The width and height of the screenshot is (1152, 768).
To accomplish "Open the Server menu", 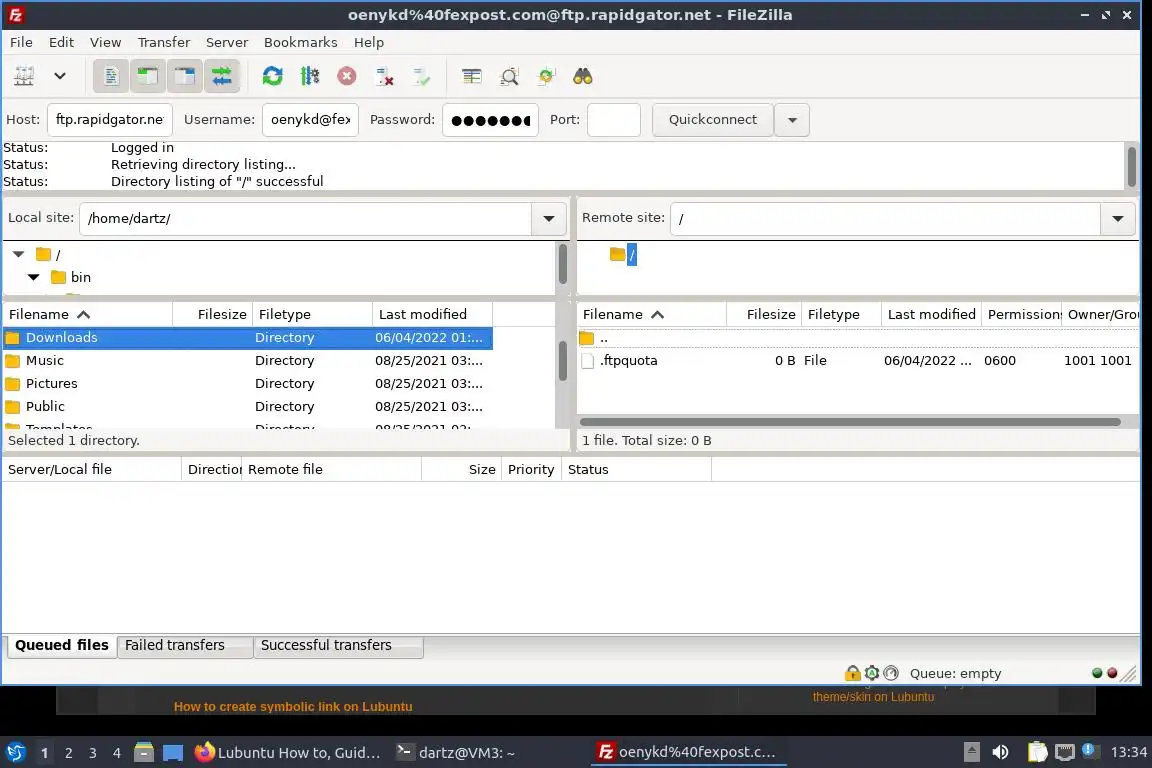I will coord(226,42).
